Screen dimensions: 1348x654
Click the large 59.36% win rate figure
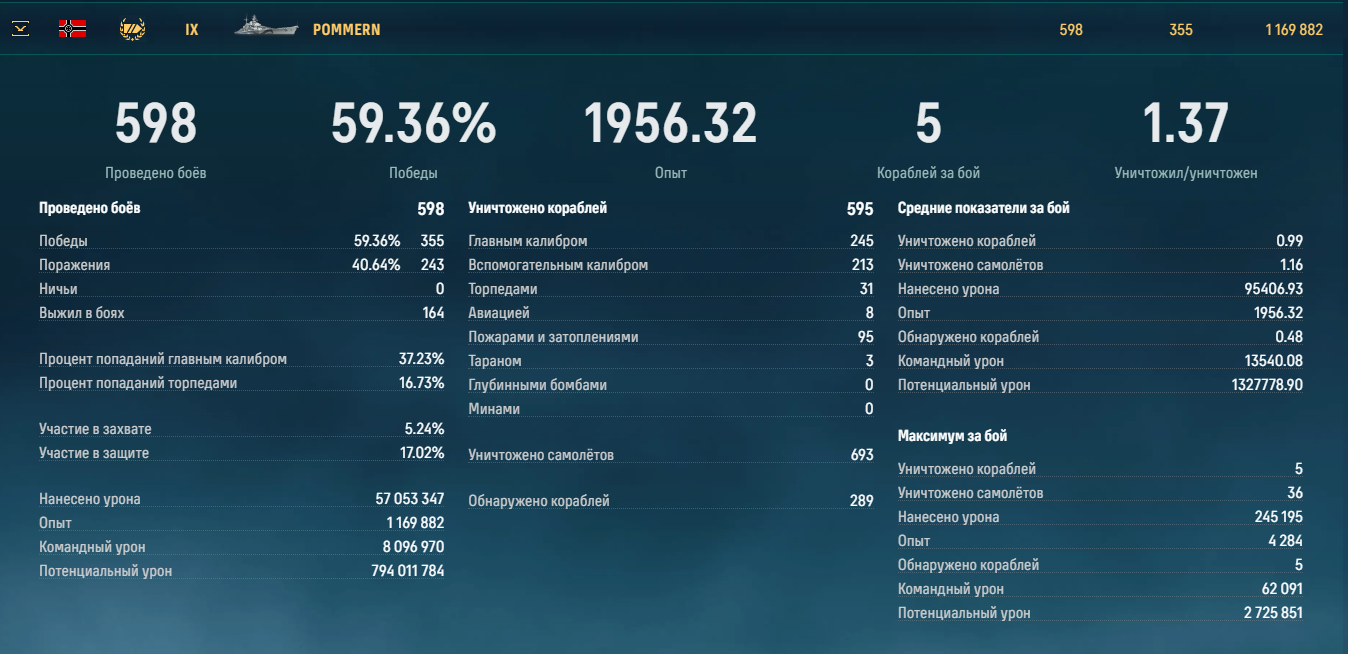pos(413,125)
